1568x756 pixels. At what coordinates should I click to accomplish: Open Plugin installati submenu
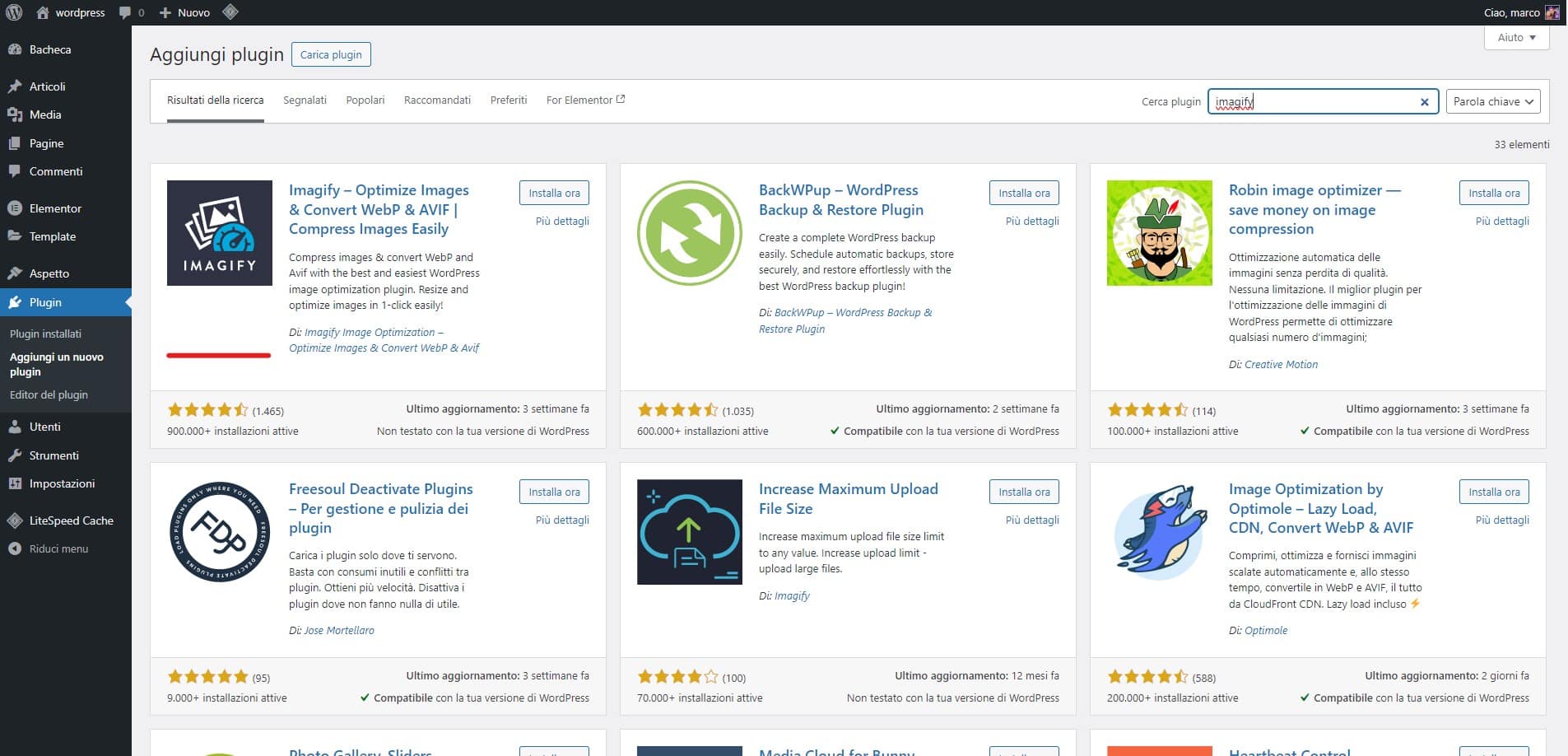click(x=45, y=334)
